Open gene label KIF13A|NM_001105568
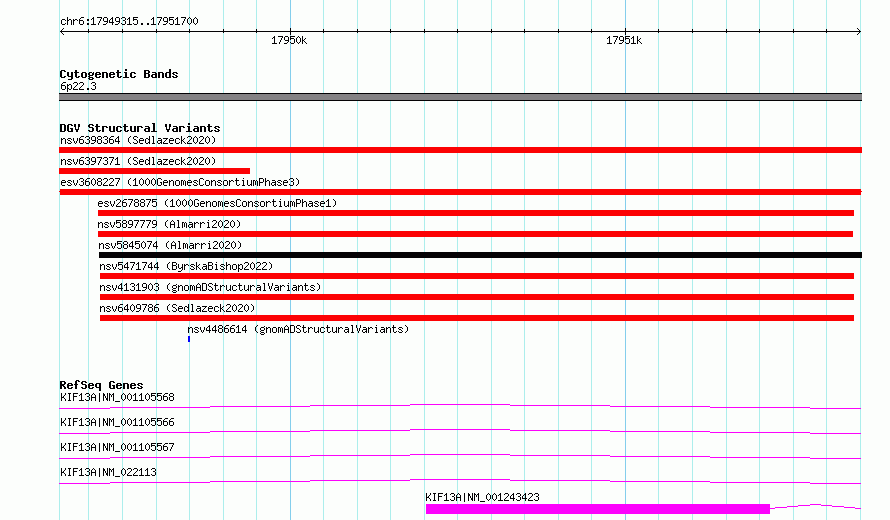The height and width of the screenshot is (520, 890). (x=117, y=397)
